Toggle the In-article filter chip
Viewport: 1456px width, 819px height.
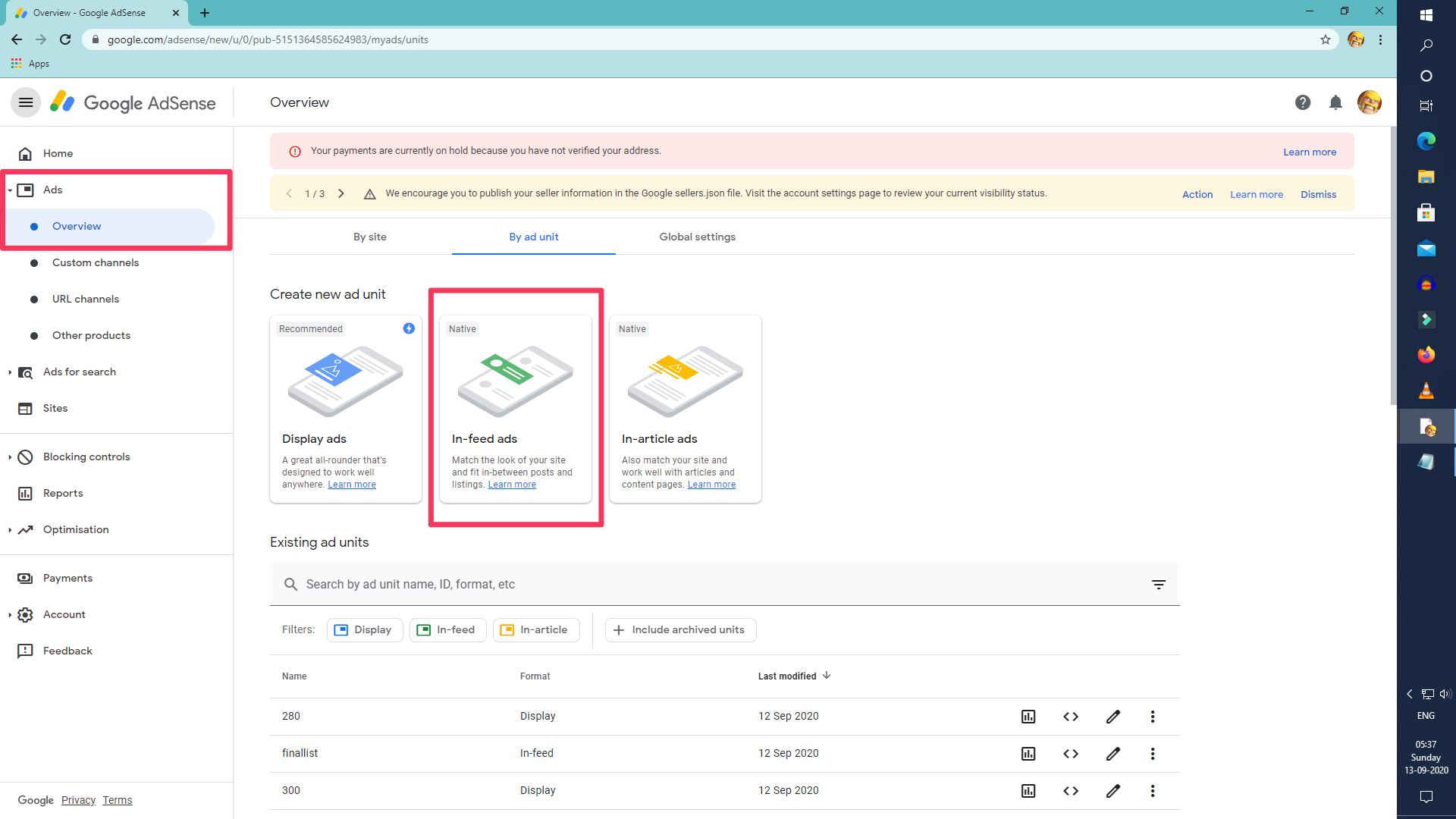(535, 630)
